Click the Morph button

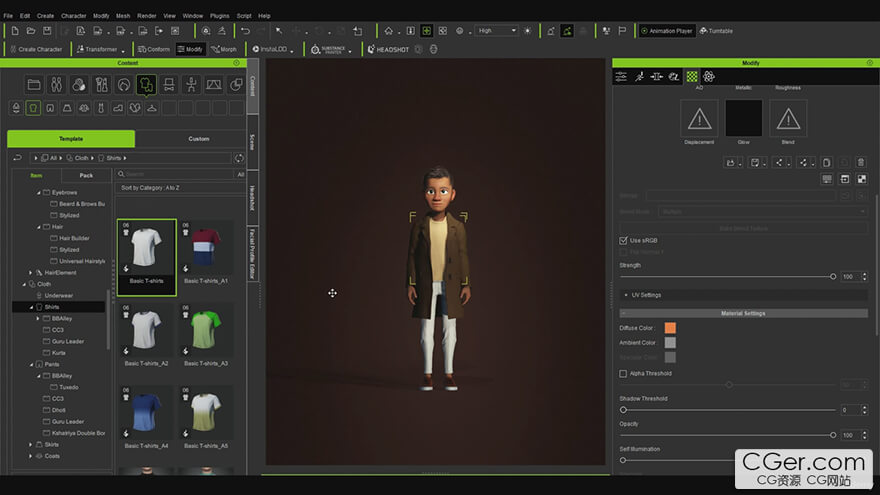[x=224, y=49]
